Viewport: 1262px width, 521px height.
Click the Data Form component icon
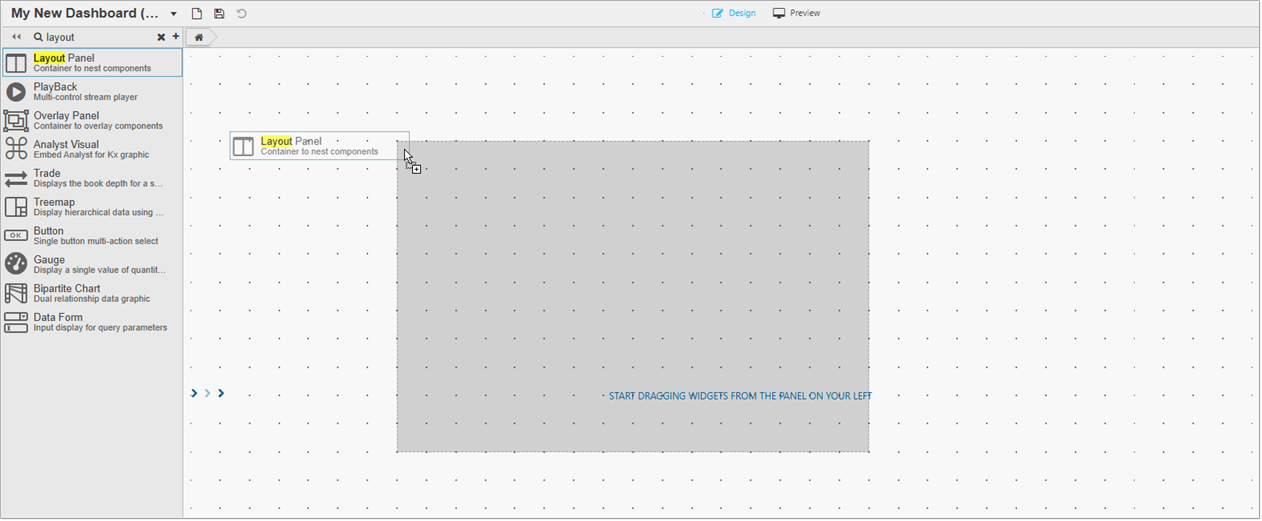[16, 322]
